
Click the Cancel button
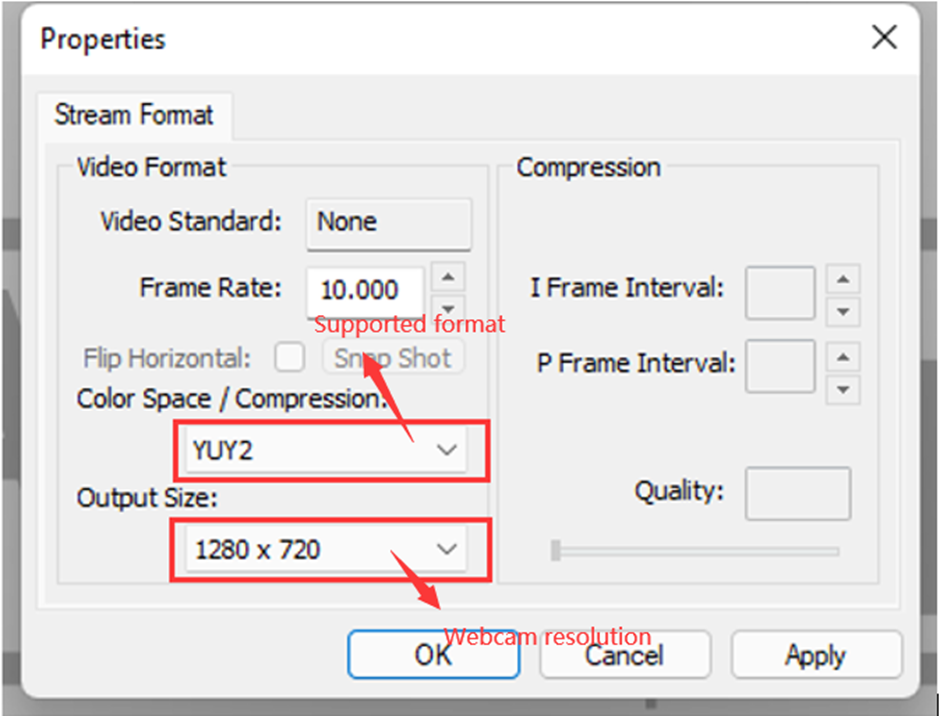[624, 656]
